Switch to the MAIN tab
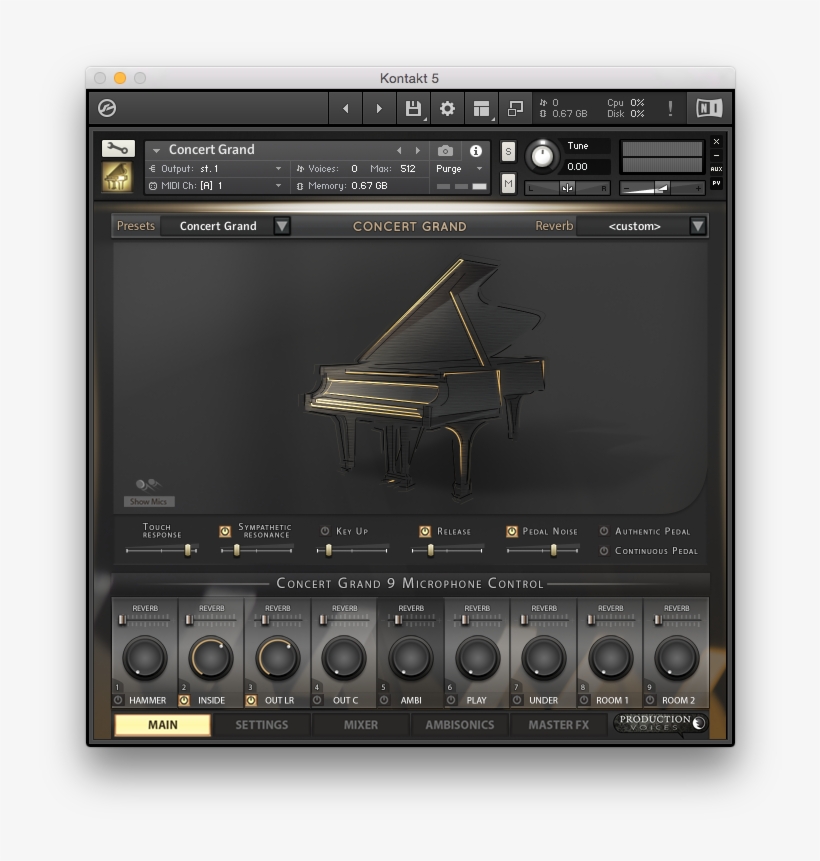Image resolution: width=820 pixels, height=861 pixels. pyautogui.click(x=163, y=724)
